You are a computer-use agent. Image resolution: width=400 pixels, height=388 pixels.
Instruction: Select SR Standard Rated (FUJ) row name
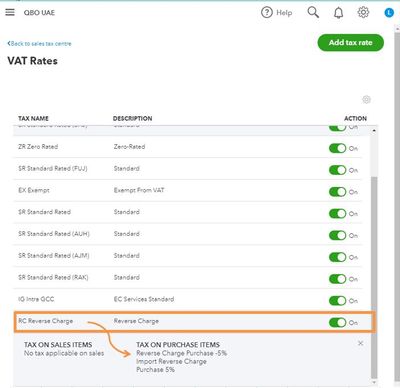click(53, 168)
